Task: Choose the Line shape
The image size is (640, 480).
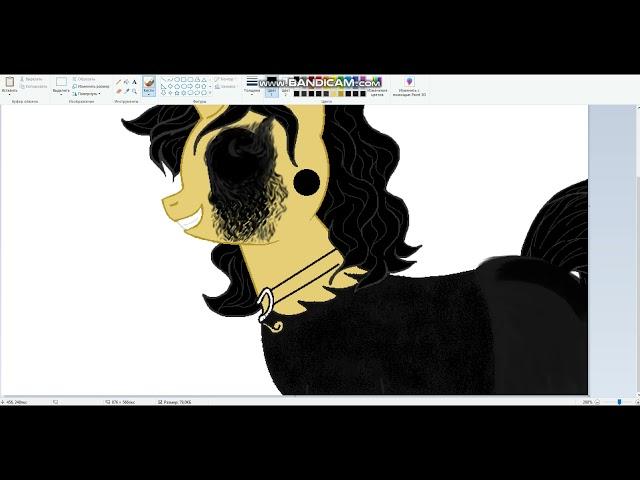Action: [x=164, y=80]
